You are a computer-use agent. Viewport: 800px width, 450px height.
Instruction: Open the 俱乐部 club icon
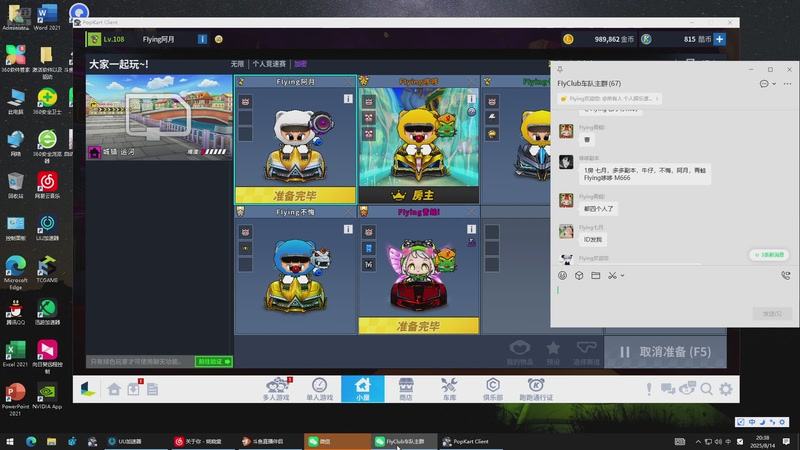point(492,389)
